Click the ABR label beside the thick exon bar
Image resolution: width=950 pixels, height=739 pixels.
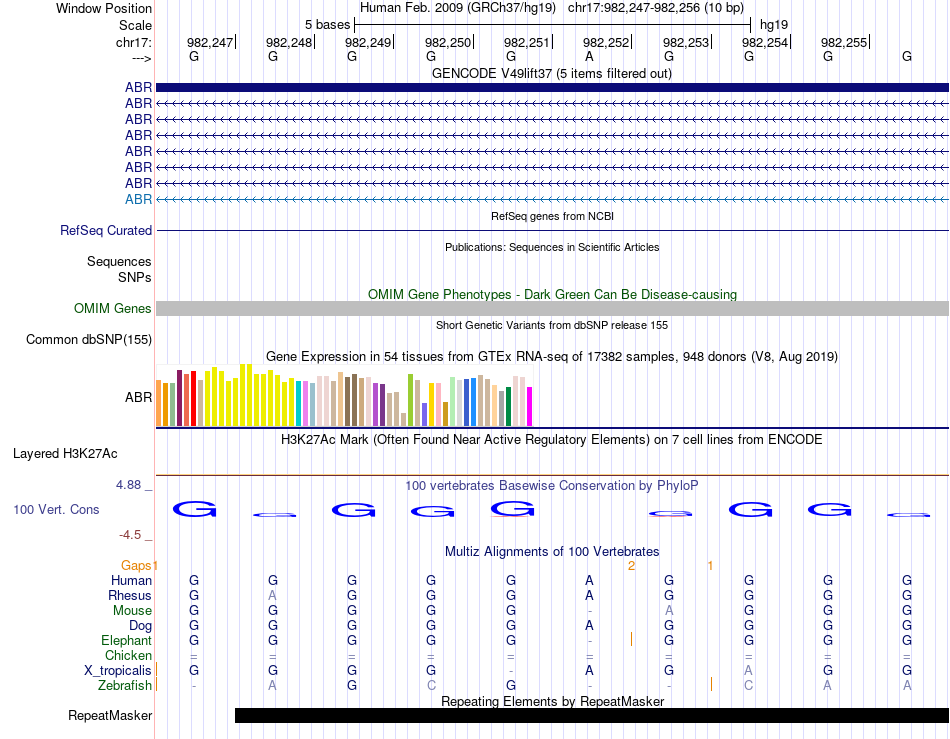tap(138, 87)
